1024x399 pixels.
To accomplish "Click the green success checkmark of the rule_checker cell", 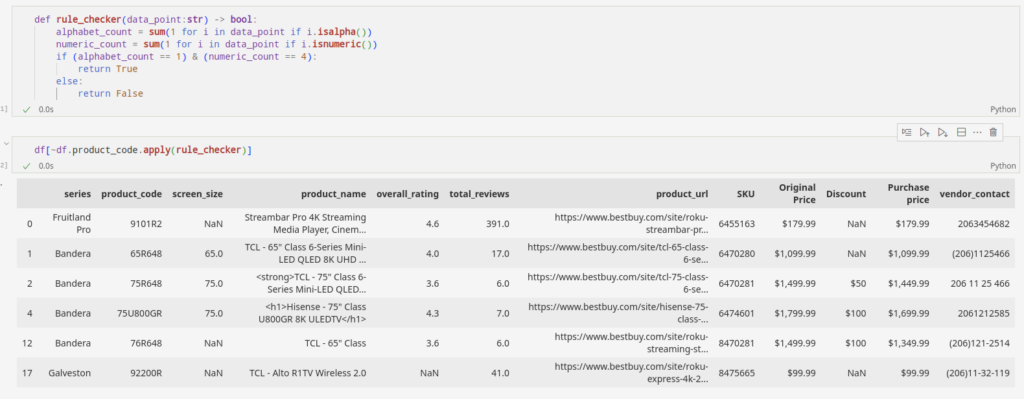I will click(x=27, y=110).
